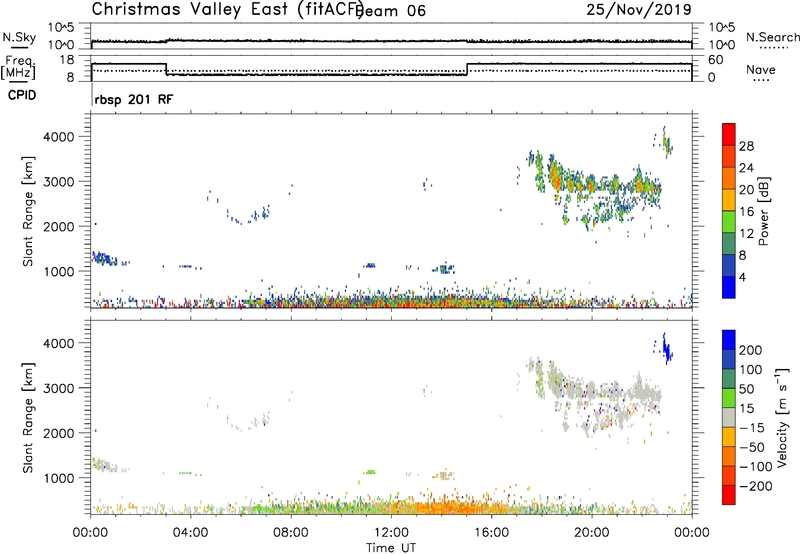Click the "Christmas Valley East (fitACF)" title
Image resolution: width=800 pixels, height=554 pixels.
pos(228,9)
